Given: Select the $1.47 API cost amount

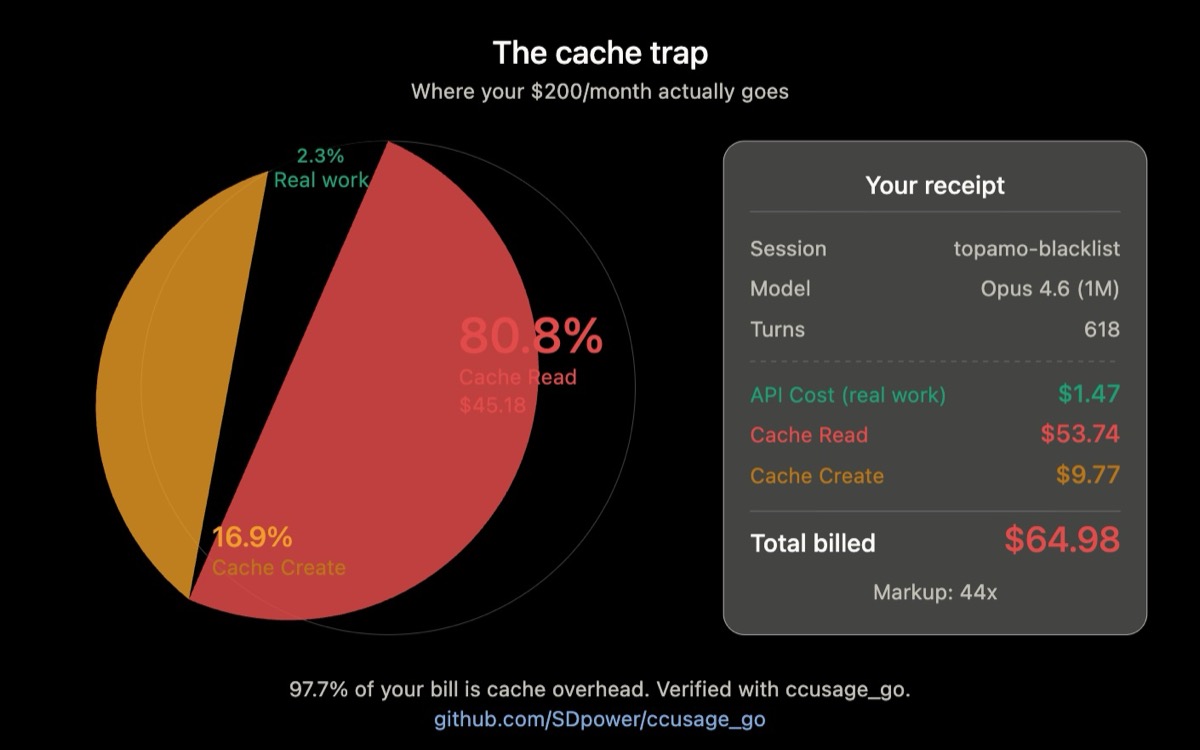Looking at the screenshot, I should coord(1088,394).
